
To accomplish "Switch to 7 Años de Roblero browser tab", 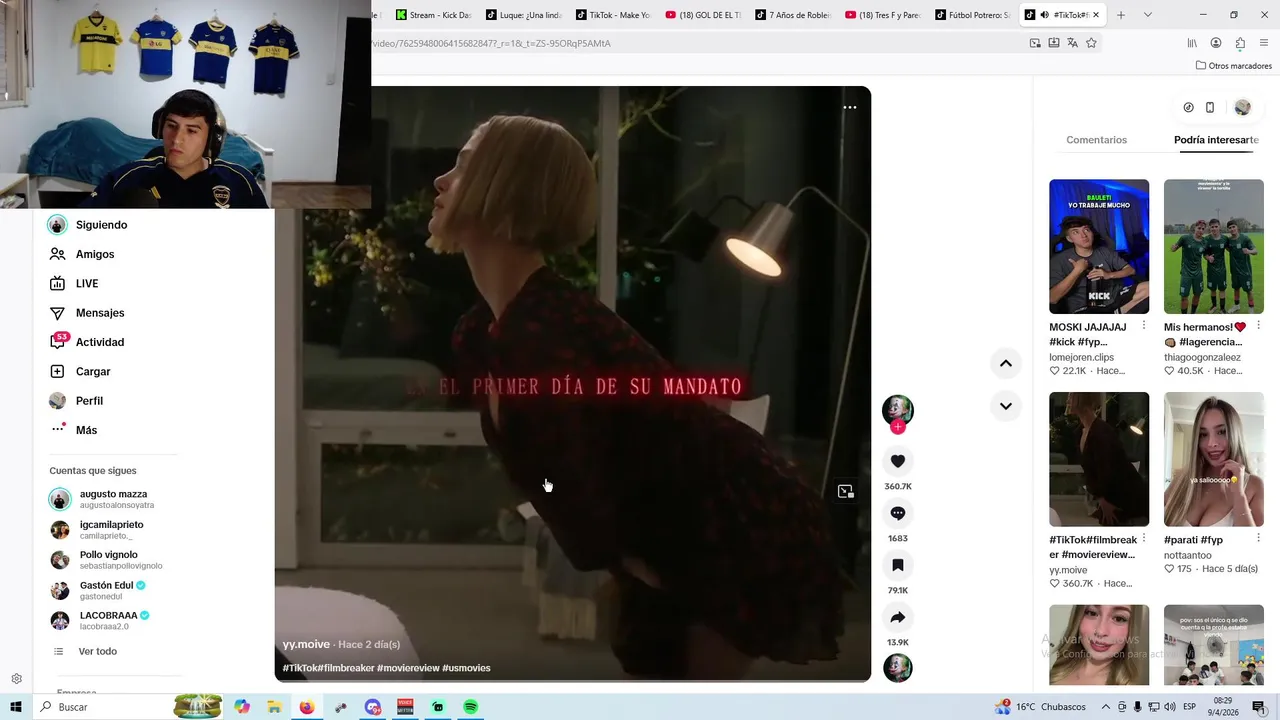I will click(x=793, y=15).
